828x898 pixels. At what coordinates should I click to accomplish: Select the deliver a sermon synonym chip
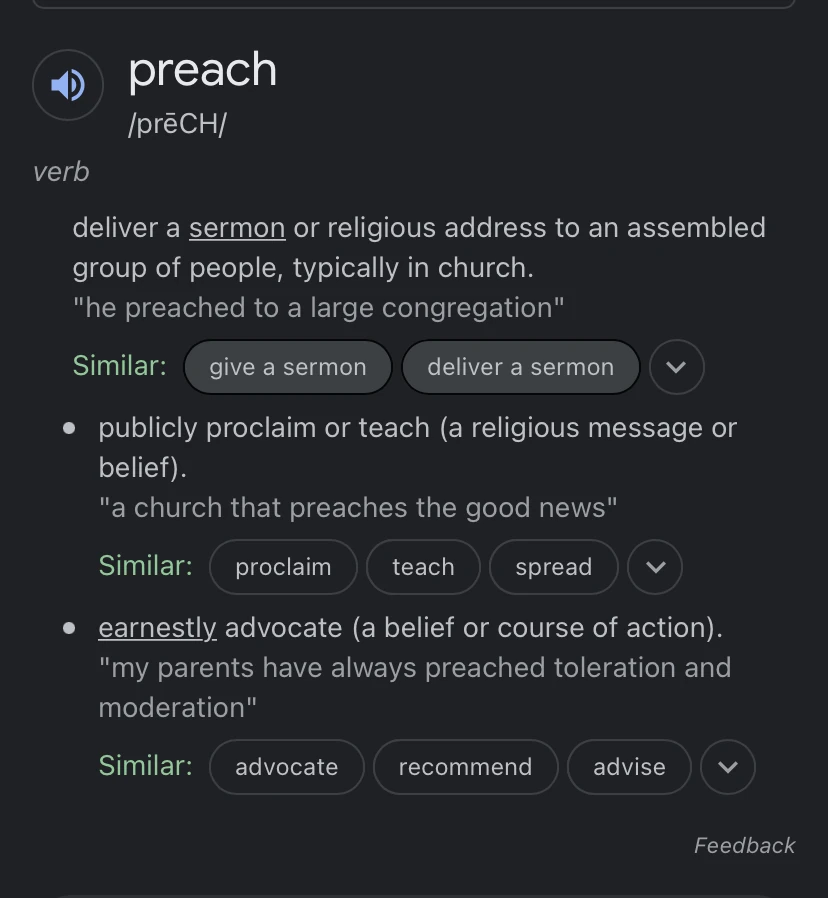pyautogui.click(x=520, y=367)
